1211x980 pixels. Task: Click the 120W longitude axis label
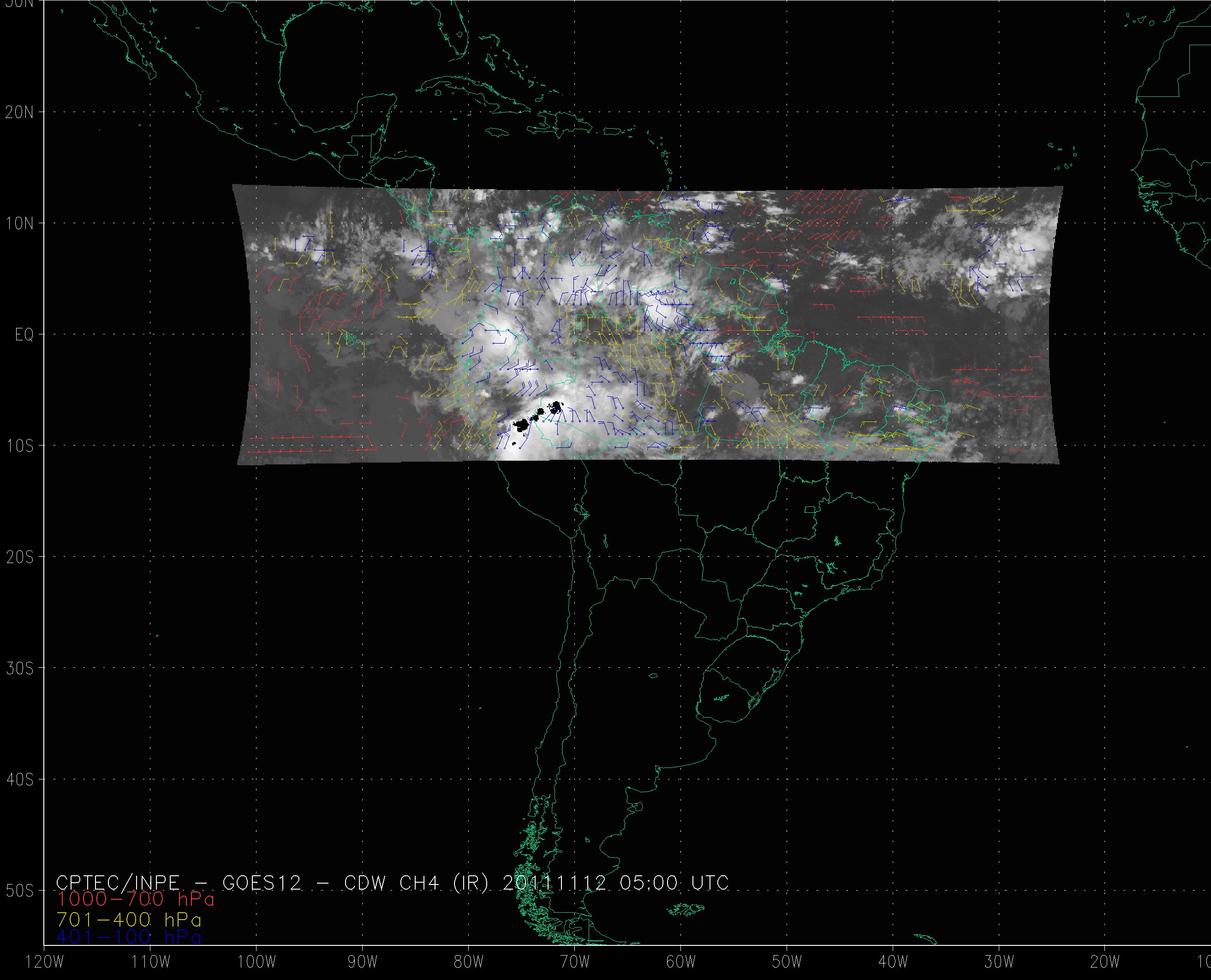tap(45, 962)
